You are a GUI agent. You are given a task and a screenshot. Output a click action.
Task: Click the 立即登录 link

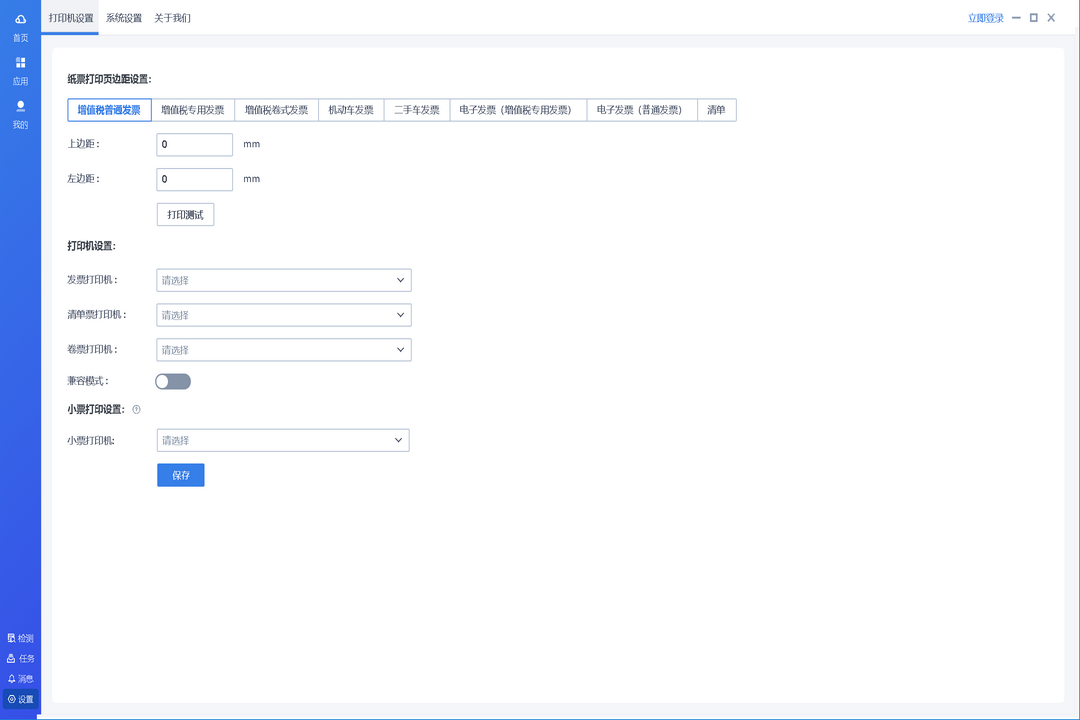tap(985, 18)
